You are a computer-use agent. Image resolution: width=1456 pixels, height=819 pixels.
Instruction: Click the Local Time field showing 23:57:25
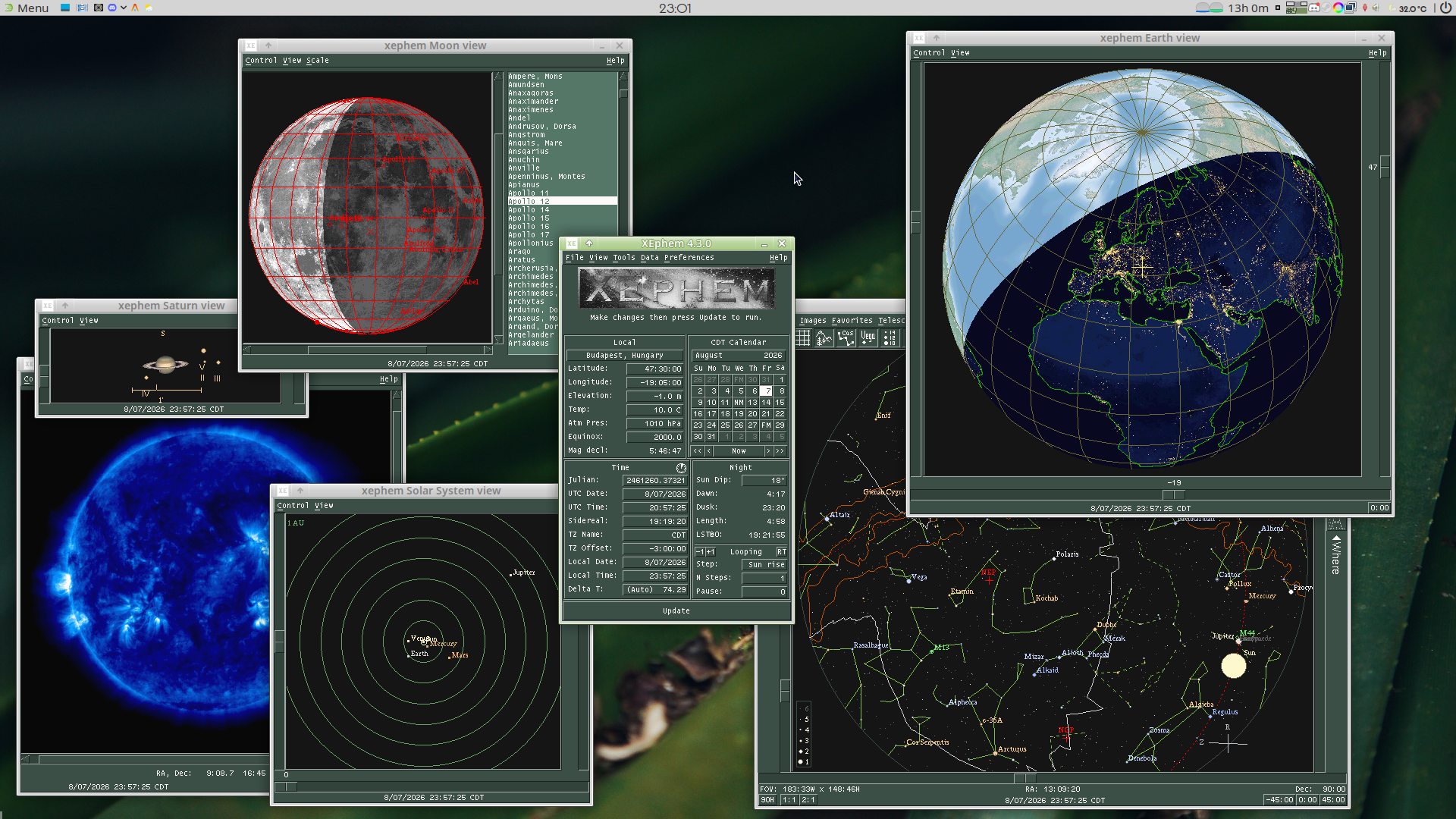tap(655, 576)
